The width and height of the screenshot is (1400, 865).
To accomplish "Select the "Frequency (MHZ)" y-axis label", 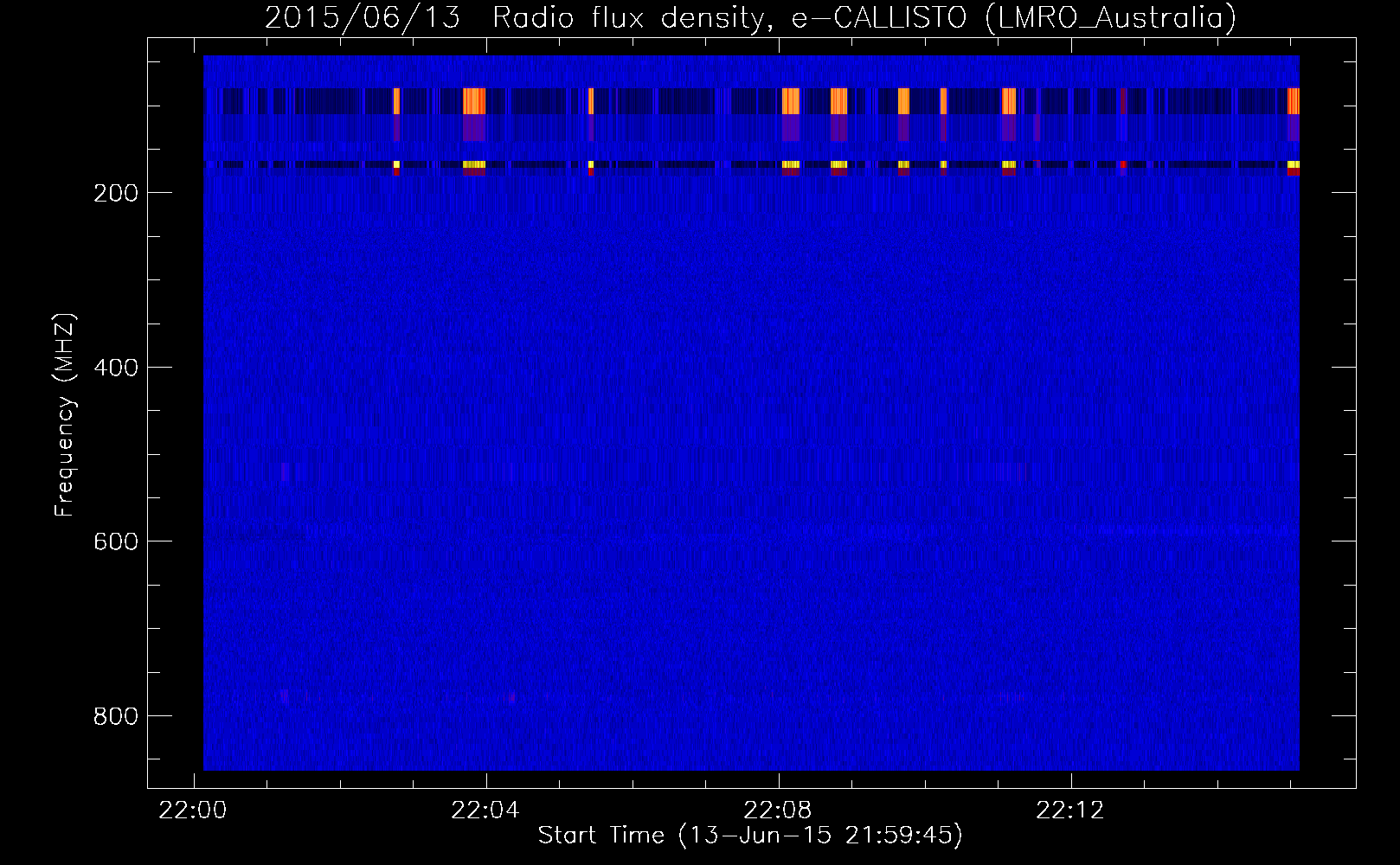I will coord(65,414).
